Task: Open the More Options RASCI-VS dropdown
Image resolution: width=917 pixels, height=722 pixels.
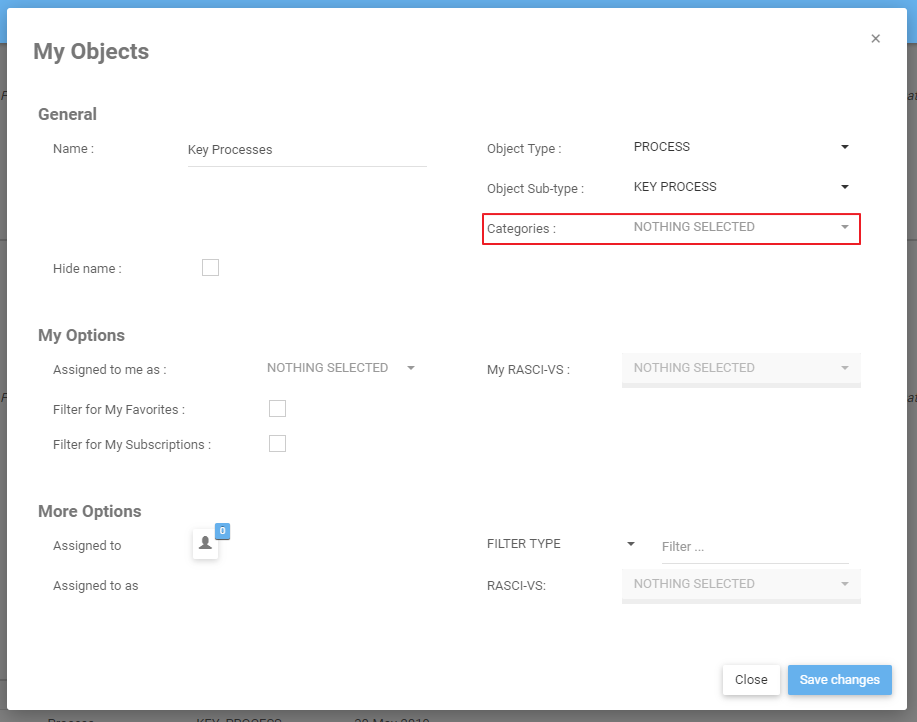Action: click(x=740, y=584)
